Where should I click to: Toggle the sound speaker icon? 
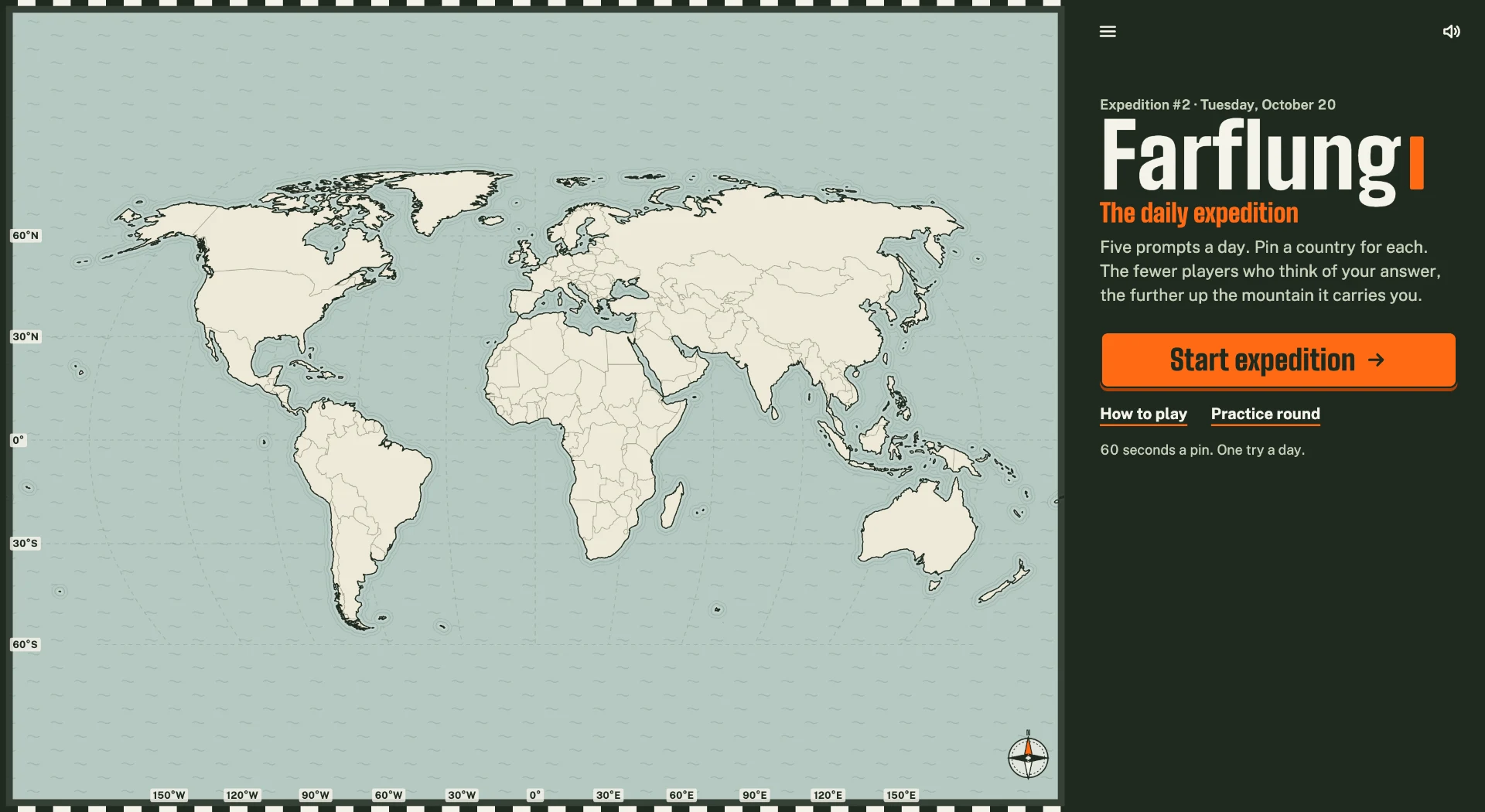(1451, 32)
